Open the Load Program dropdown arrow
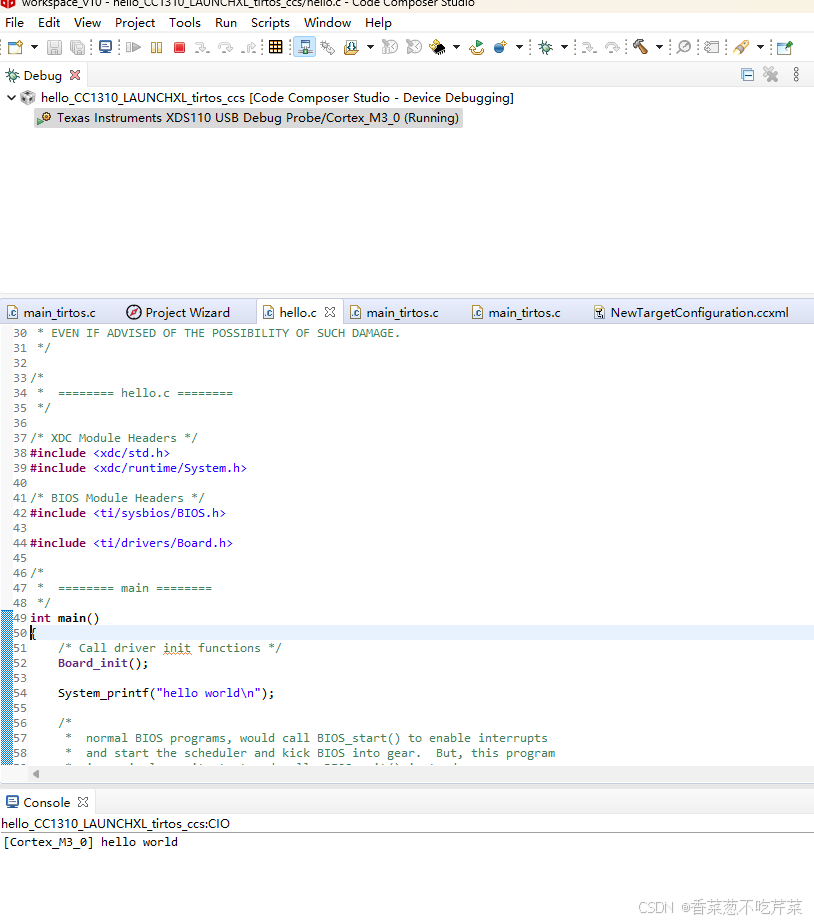Viewport: 814px width, 923px height. 370,47
